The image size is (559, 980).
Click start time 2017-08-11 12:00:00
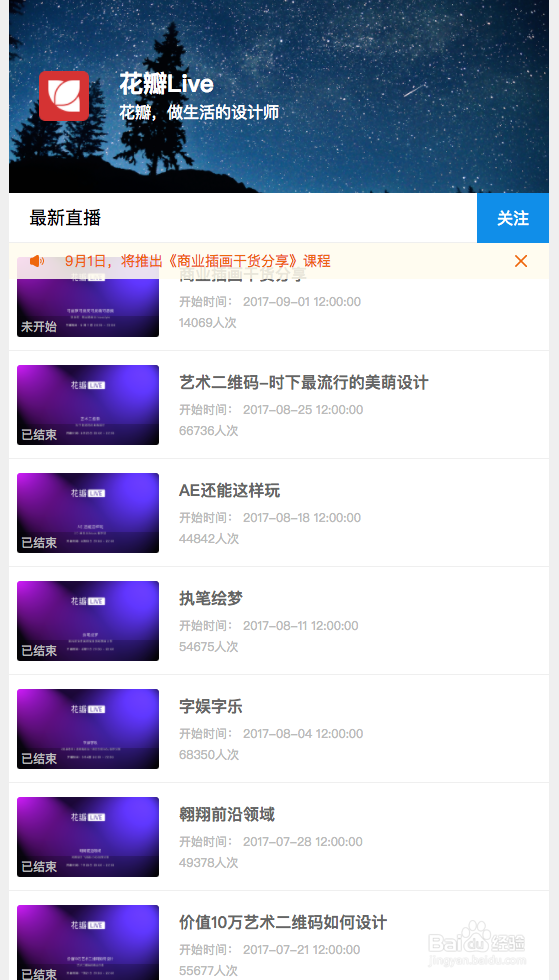[301, 626]
